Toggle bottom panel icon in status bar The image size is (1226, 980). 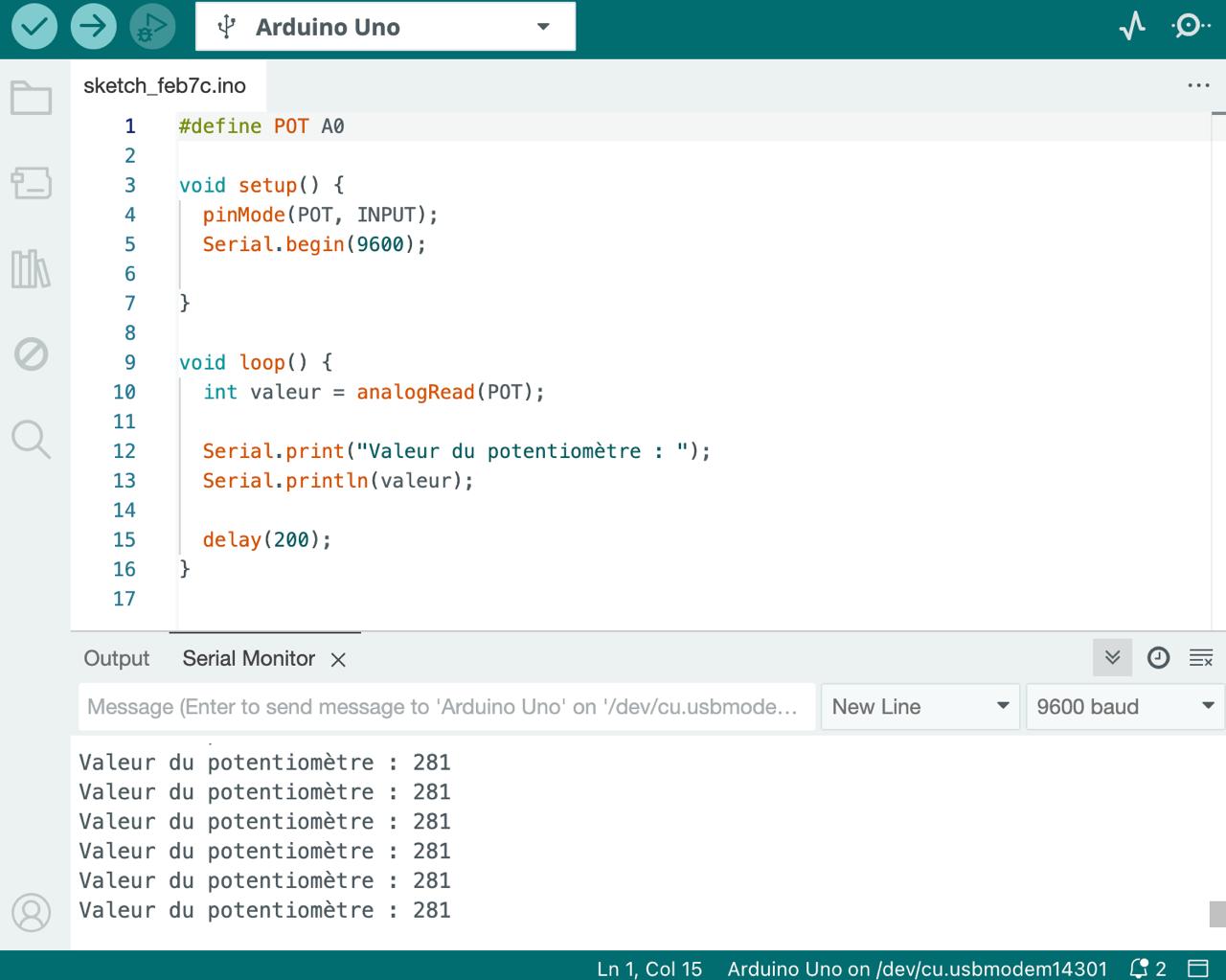[1197, 969]
